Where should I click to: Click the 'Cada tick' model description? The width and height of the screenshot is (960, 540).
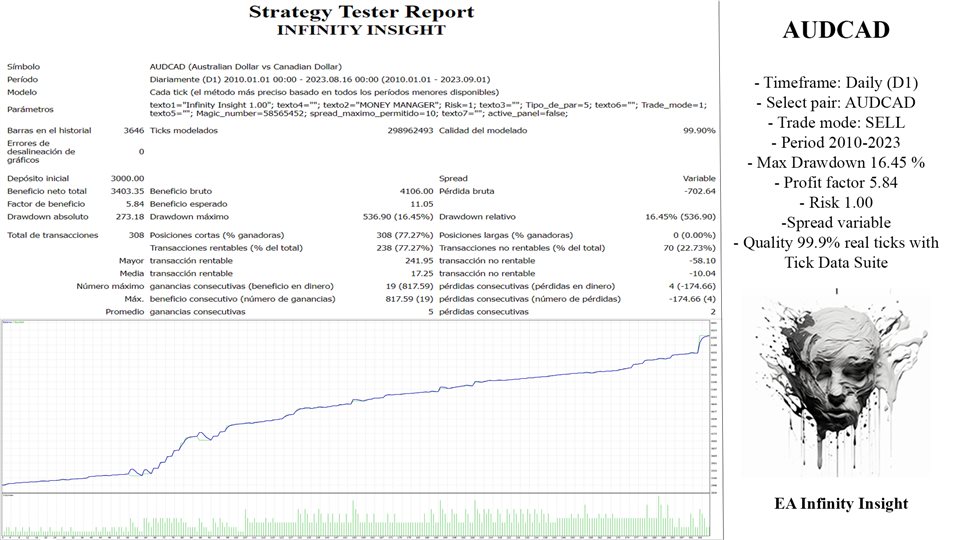(x=324, y=92)
